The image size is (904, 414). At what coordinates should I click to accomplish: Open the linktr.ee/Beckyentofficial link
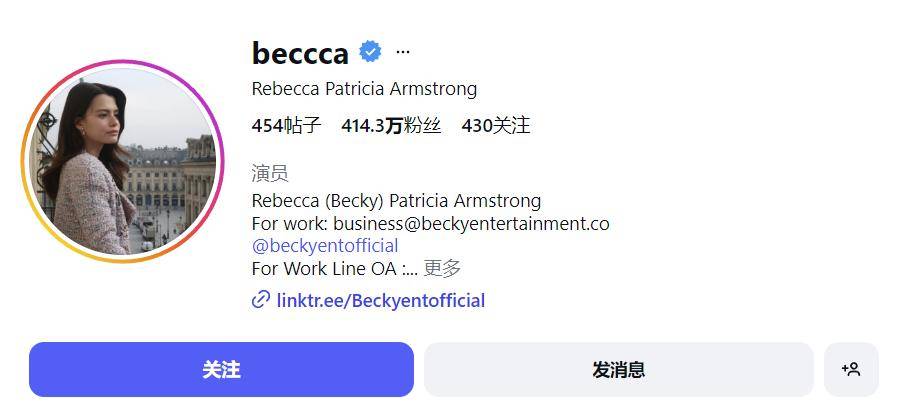(380, 300)
